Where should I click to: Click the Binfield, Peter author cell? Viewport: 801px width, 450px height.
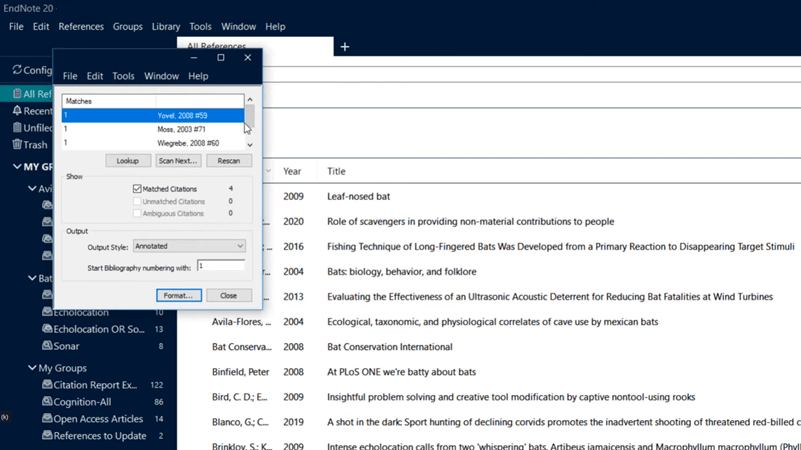[x=241, y=372]
